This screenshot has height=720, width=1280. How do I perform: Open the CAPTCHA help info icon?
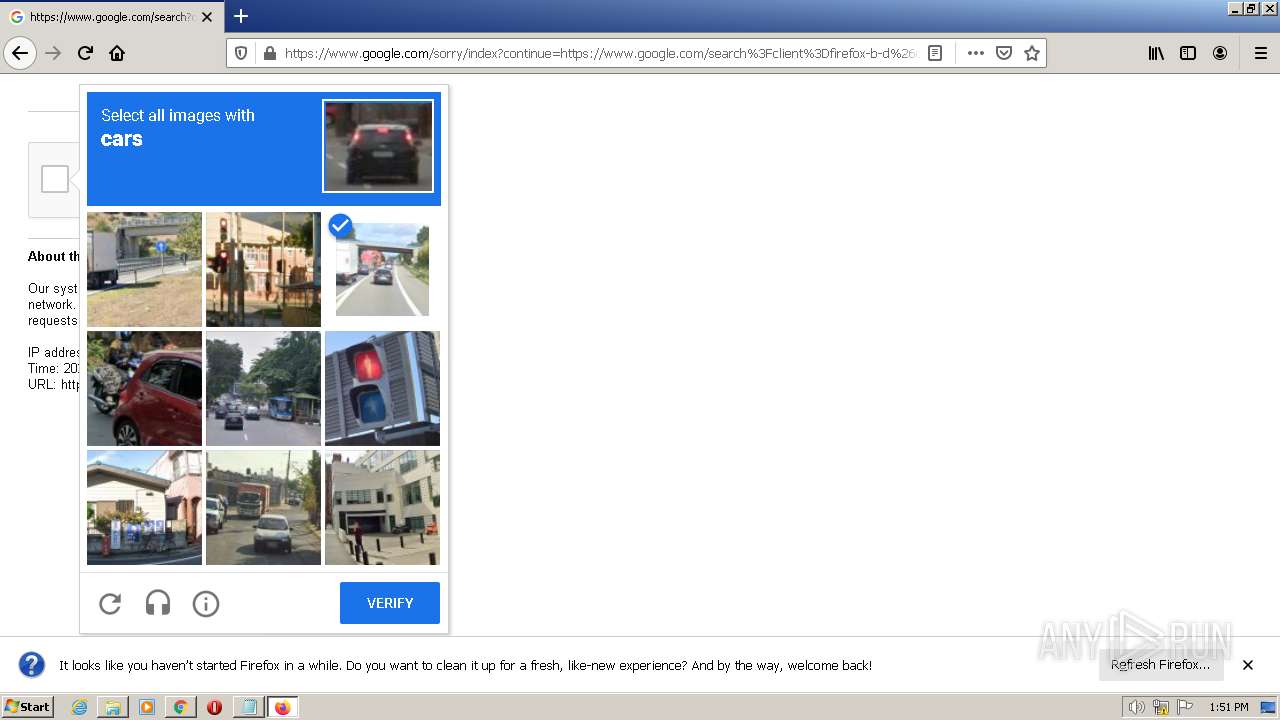(x=206, y=603)
